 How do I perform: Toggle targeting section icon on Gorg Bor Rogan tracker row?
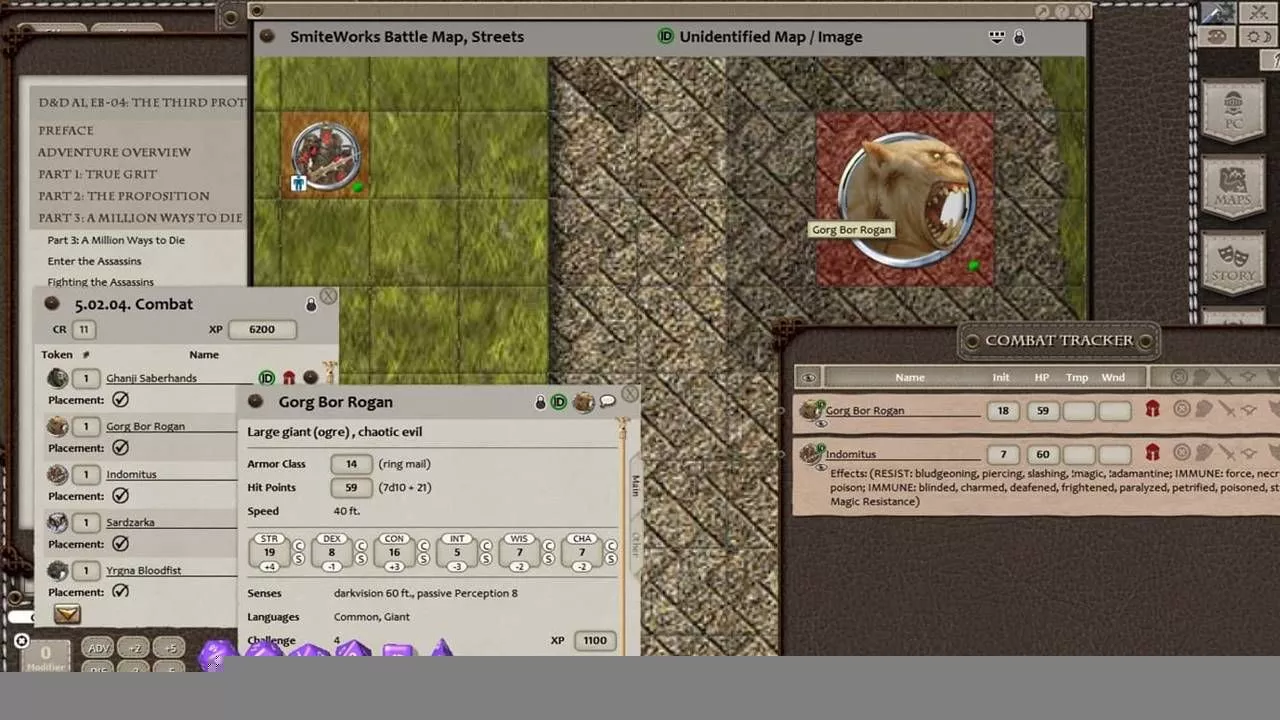pos(1181,409)
